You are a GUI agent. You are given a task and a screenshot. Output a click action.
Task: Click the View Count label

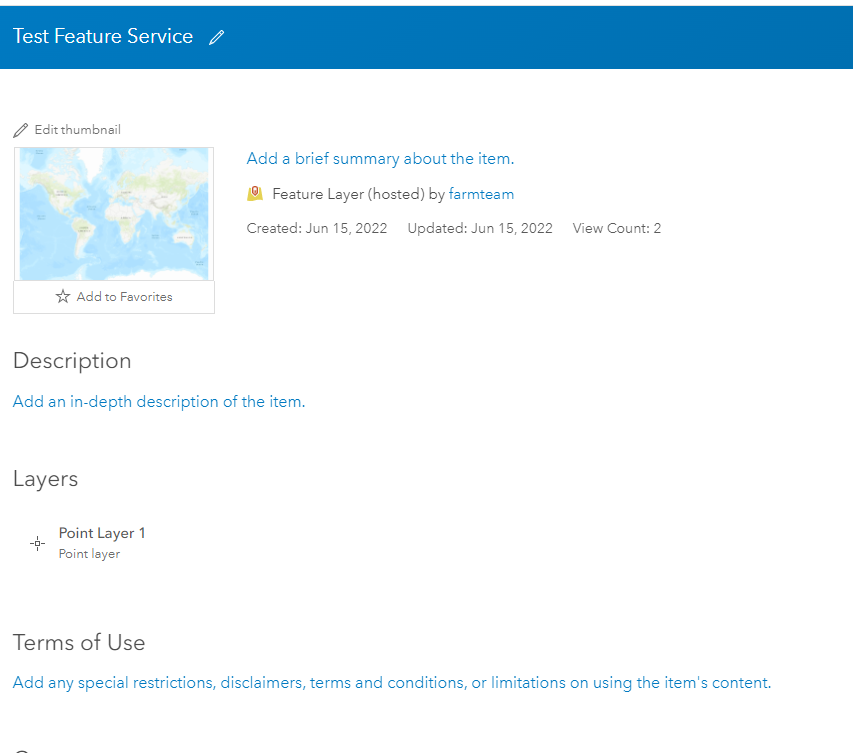tap(616, 227)
